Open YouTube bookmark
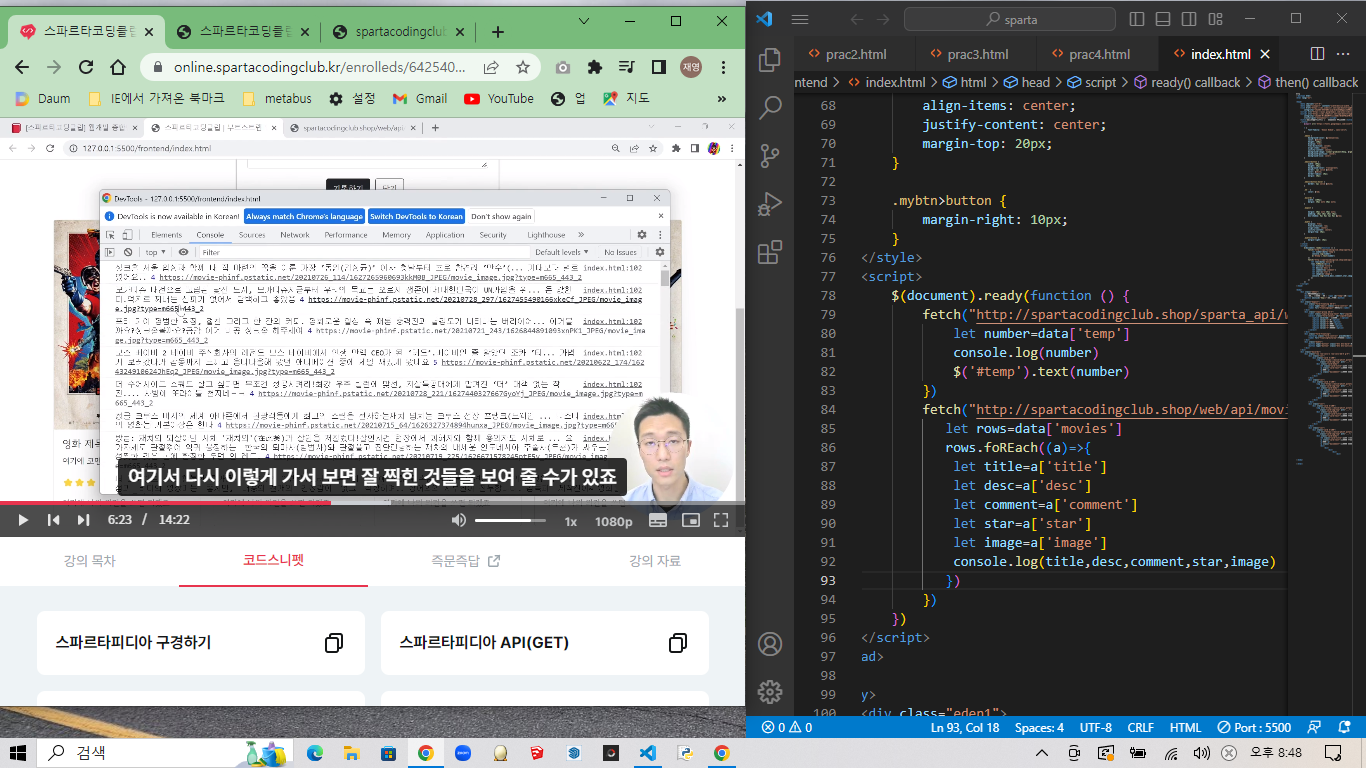This screenshot has width=1366, height=768. (499, 98)
